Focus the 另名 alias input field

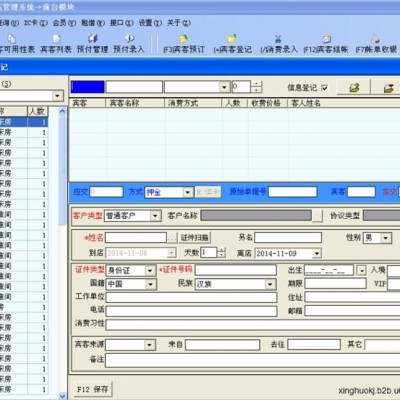288,238
